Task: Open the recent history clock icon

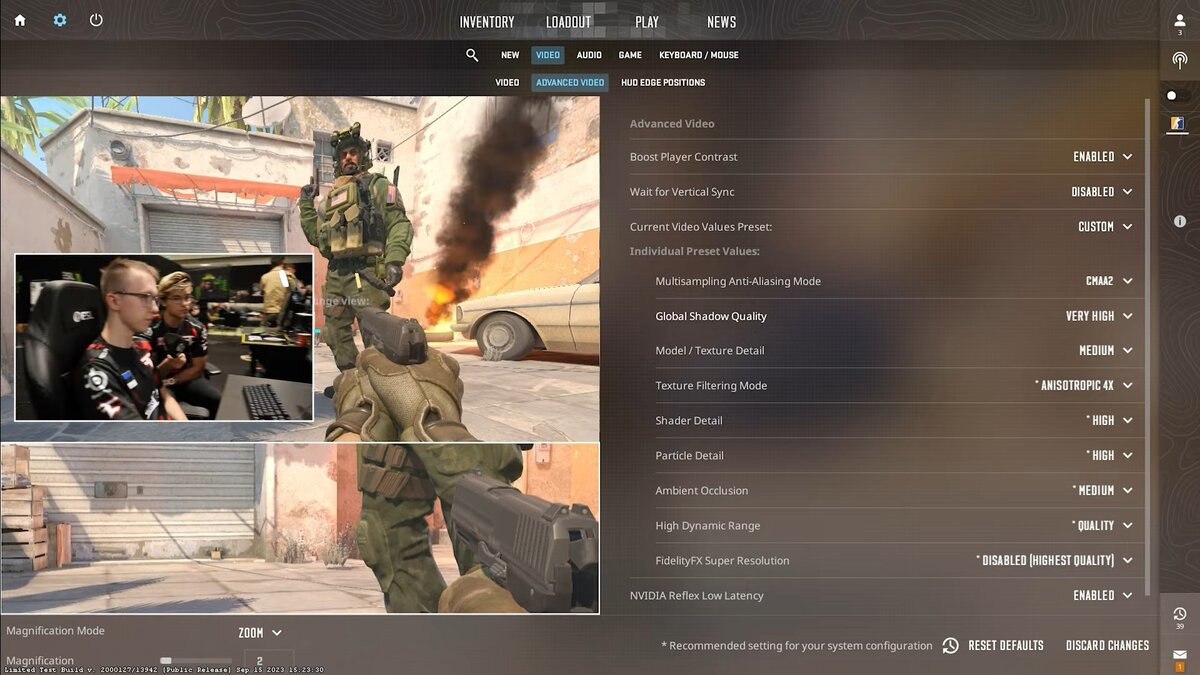Action: pos(1179,616)
